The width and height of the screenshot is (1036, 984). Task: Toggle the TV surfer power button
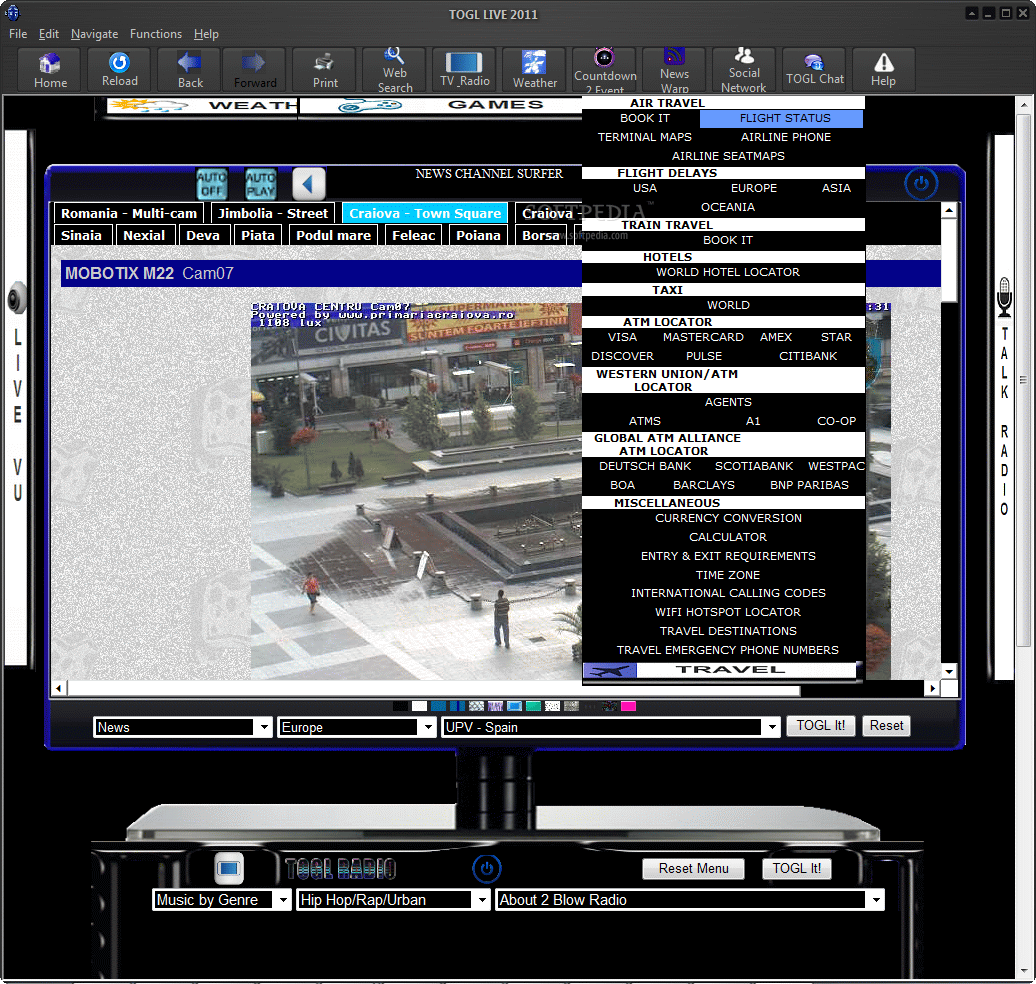pyautogui.click(x=921, y=183)
